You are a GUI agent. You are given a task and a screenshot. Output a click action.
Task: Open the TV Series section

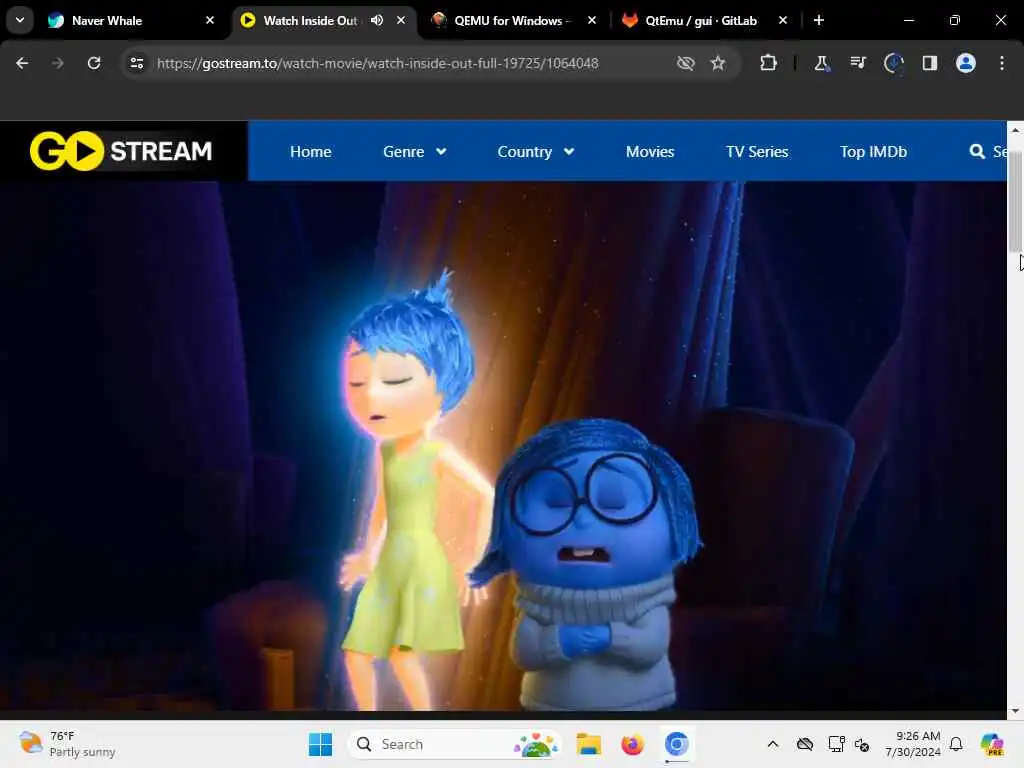click(x=757, y=152)
